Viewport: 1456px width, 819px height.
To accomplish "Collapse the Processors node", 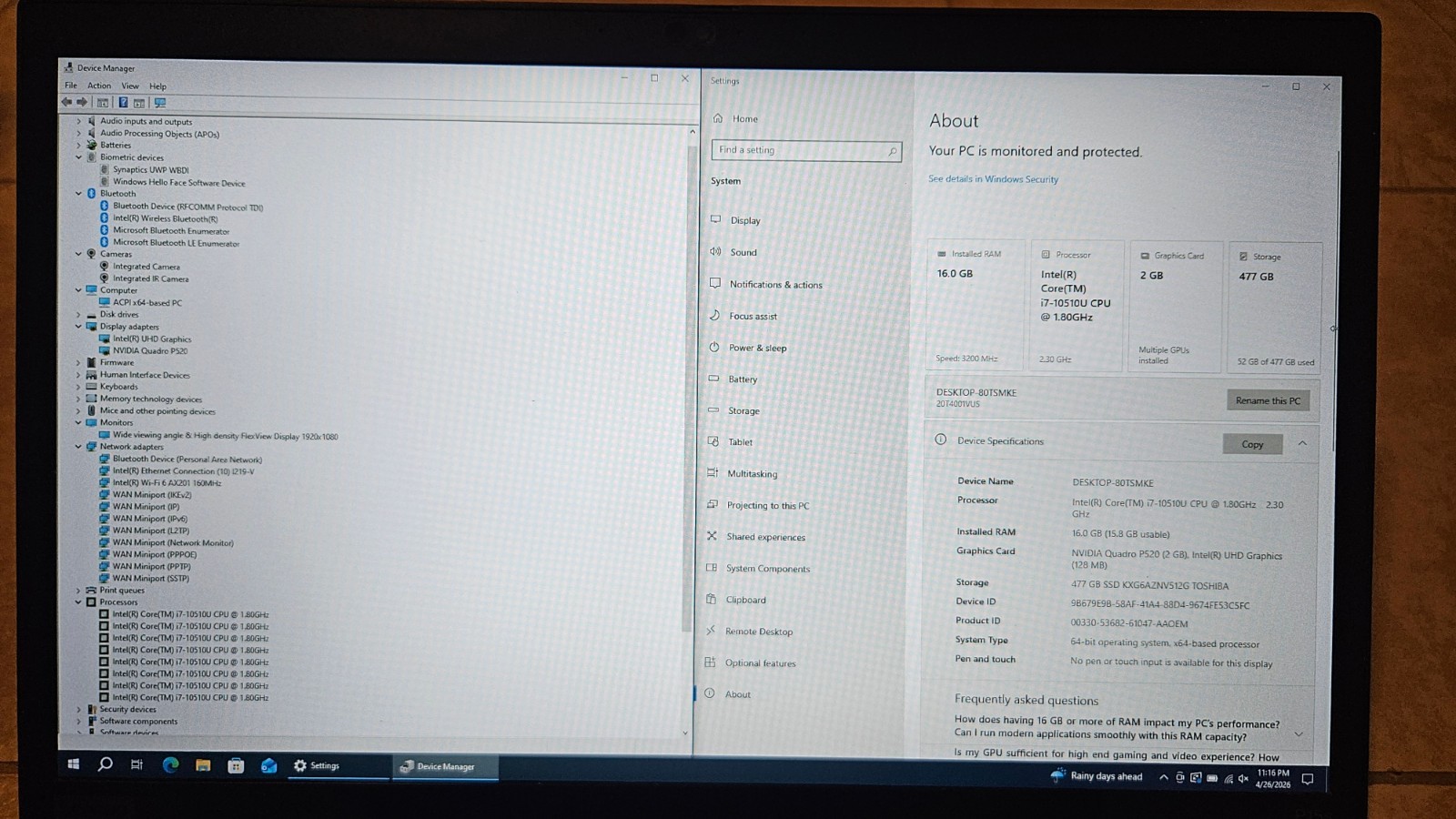I will click(x=78, y=602).
